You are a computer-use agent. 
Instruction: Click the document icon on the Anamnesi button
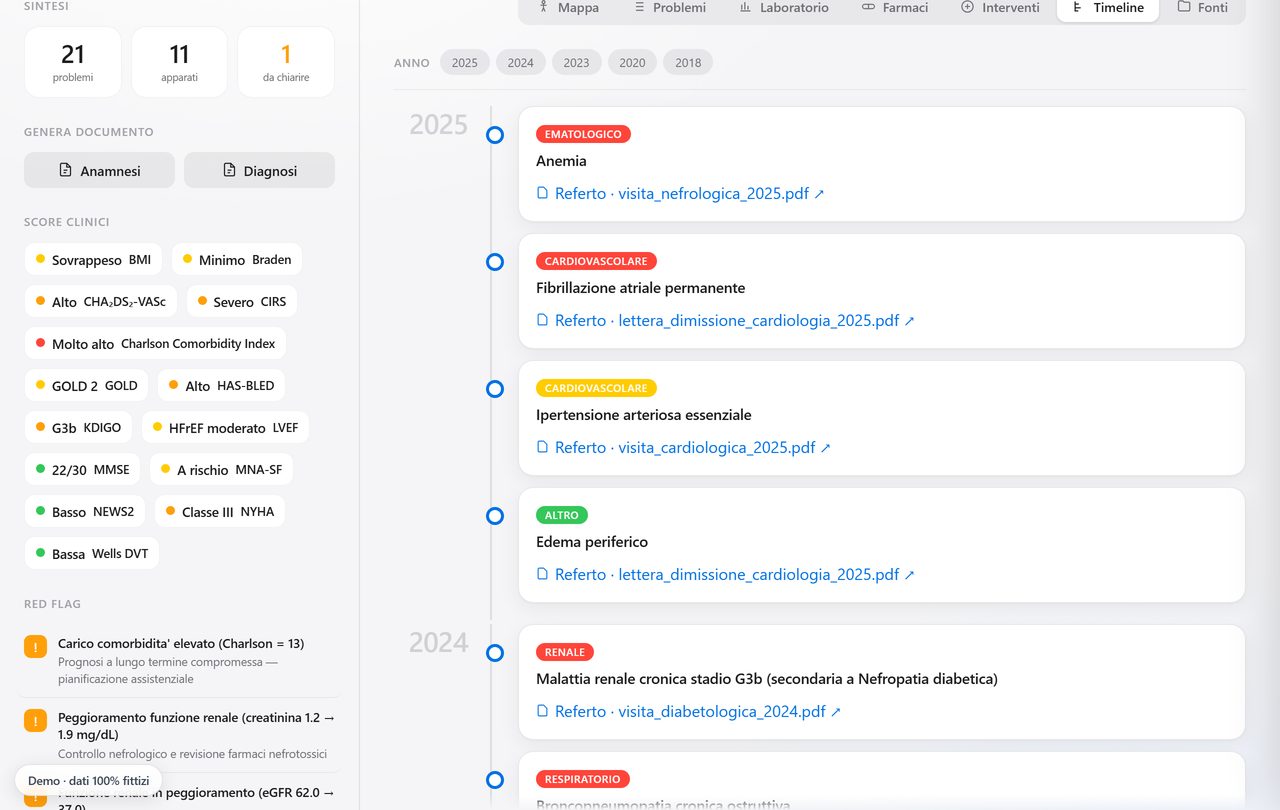[65, 170]
